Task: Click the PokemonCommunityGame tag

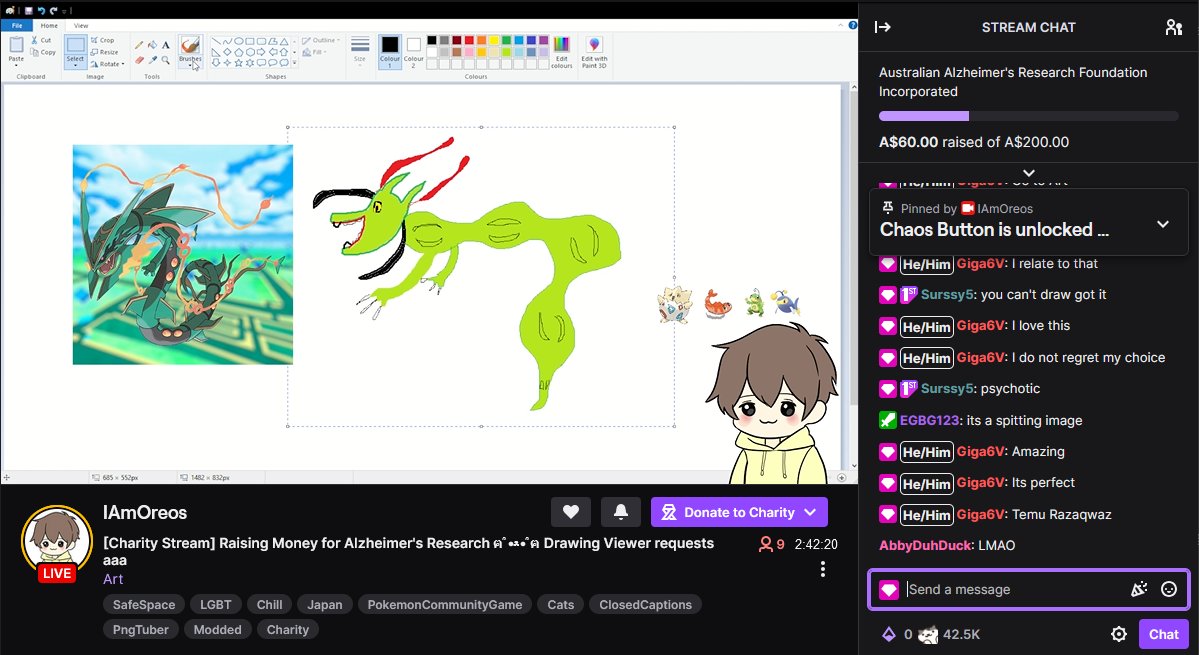Action: pos(444,605)
